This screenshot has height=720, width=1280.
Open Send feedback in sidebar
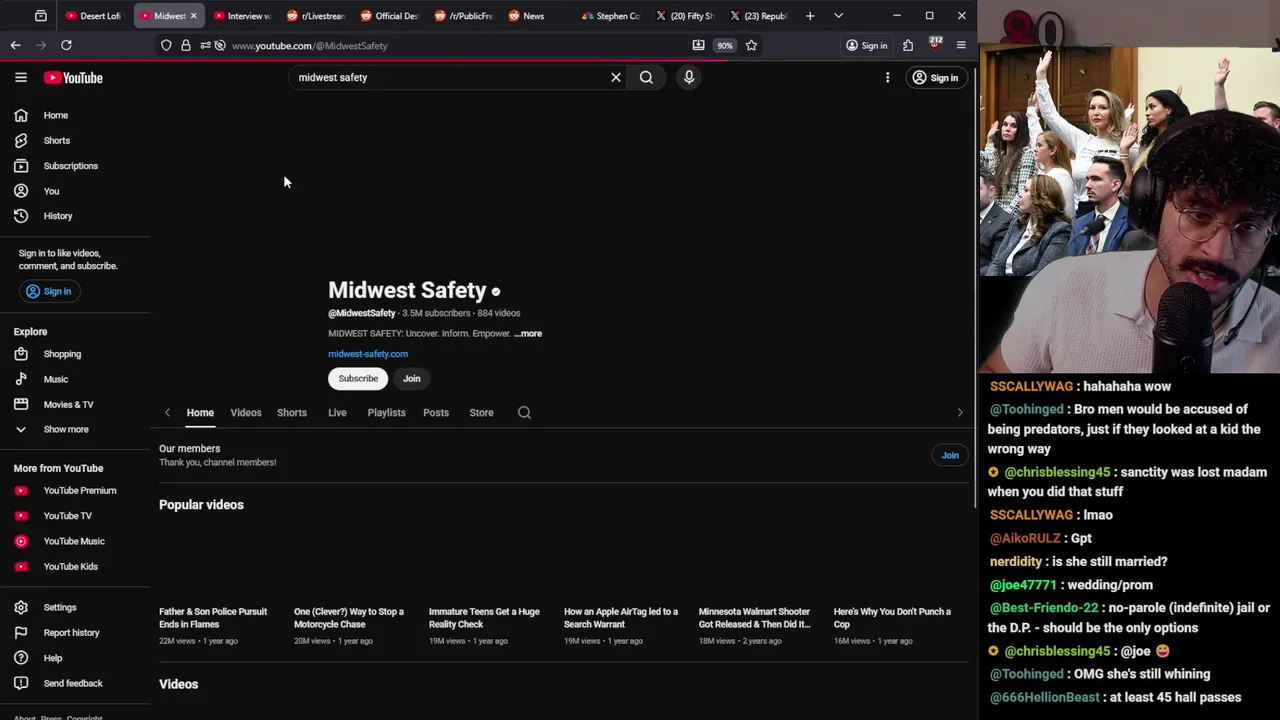point(72,683)
